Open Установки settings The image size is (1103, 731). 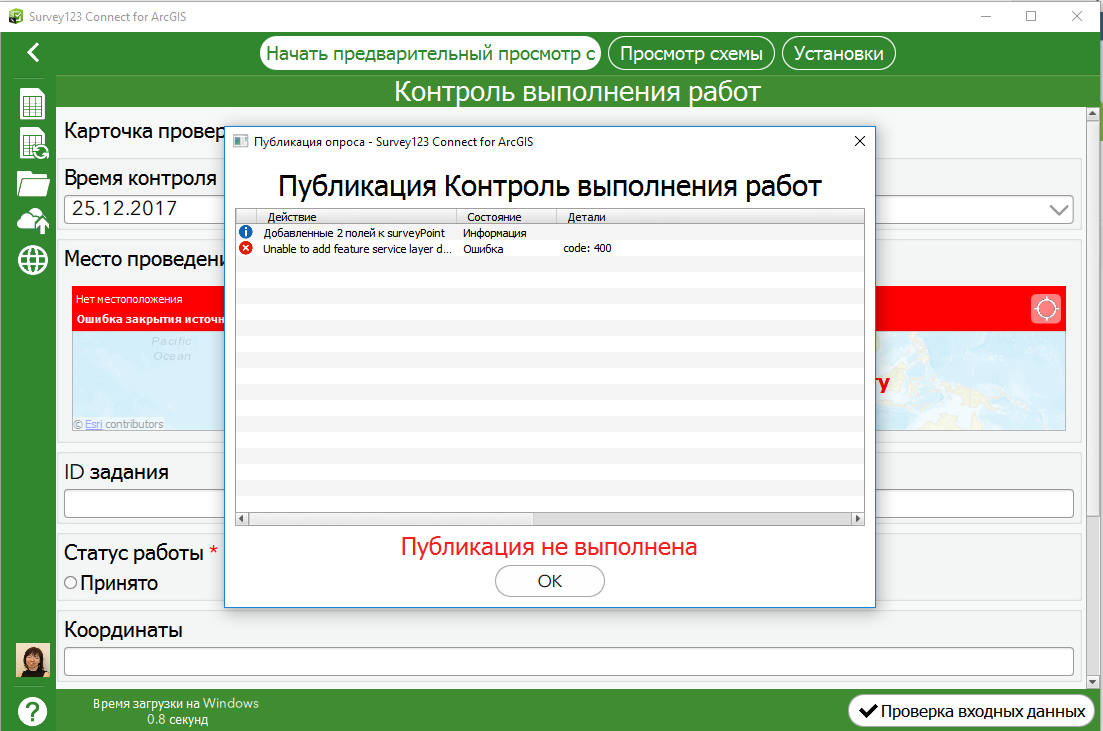point(839,53)
